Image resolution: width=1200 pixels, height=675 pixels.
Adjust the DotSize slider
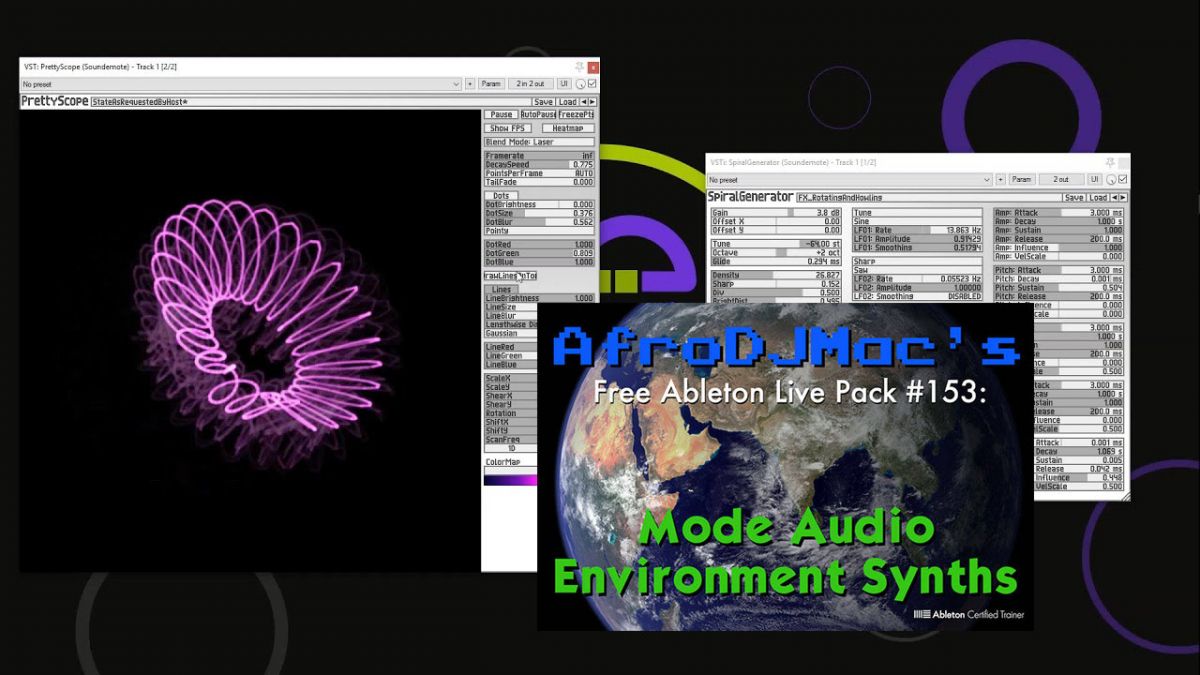[x=540, y=213]
